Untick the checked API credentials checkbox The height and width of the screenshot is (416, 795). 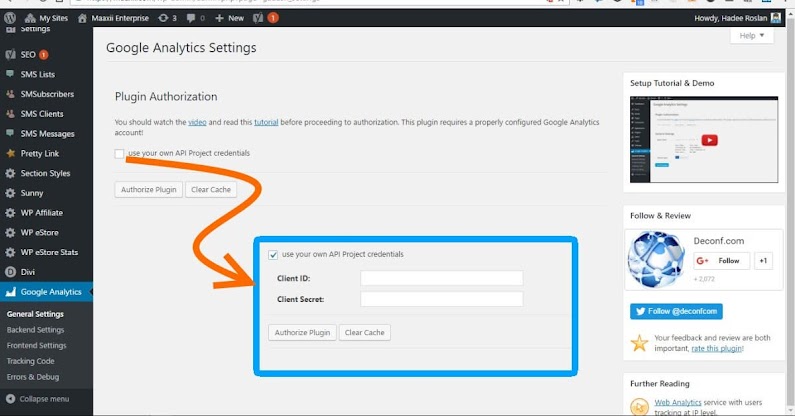coord(273,255)
